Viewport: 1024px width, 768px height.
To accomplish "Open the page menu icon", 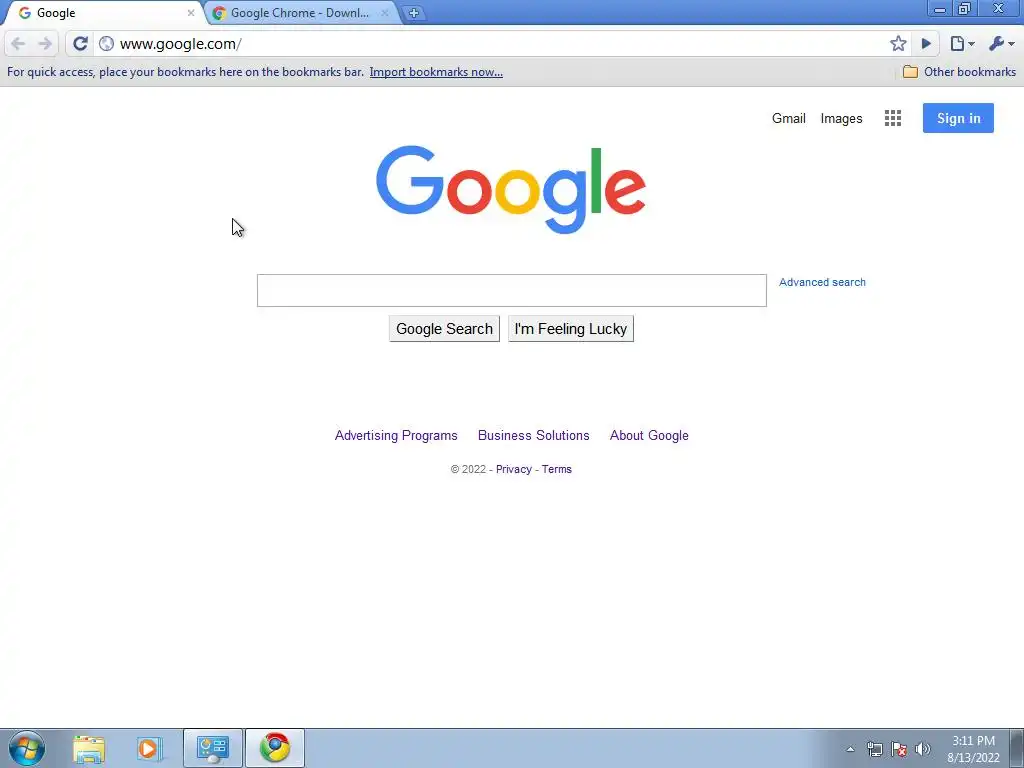I will click(962, 44).
